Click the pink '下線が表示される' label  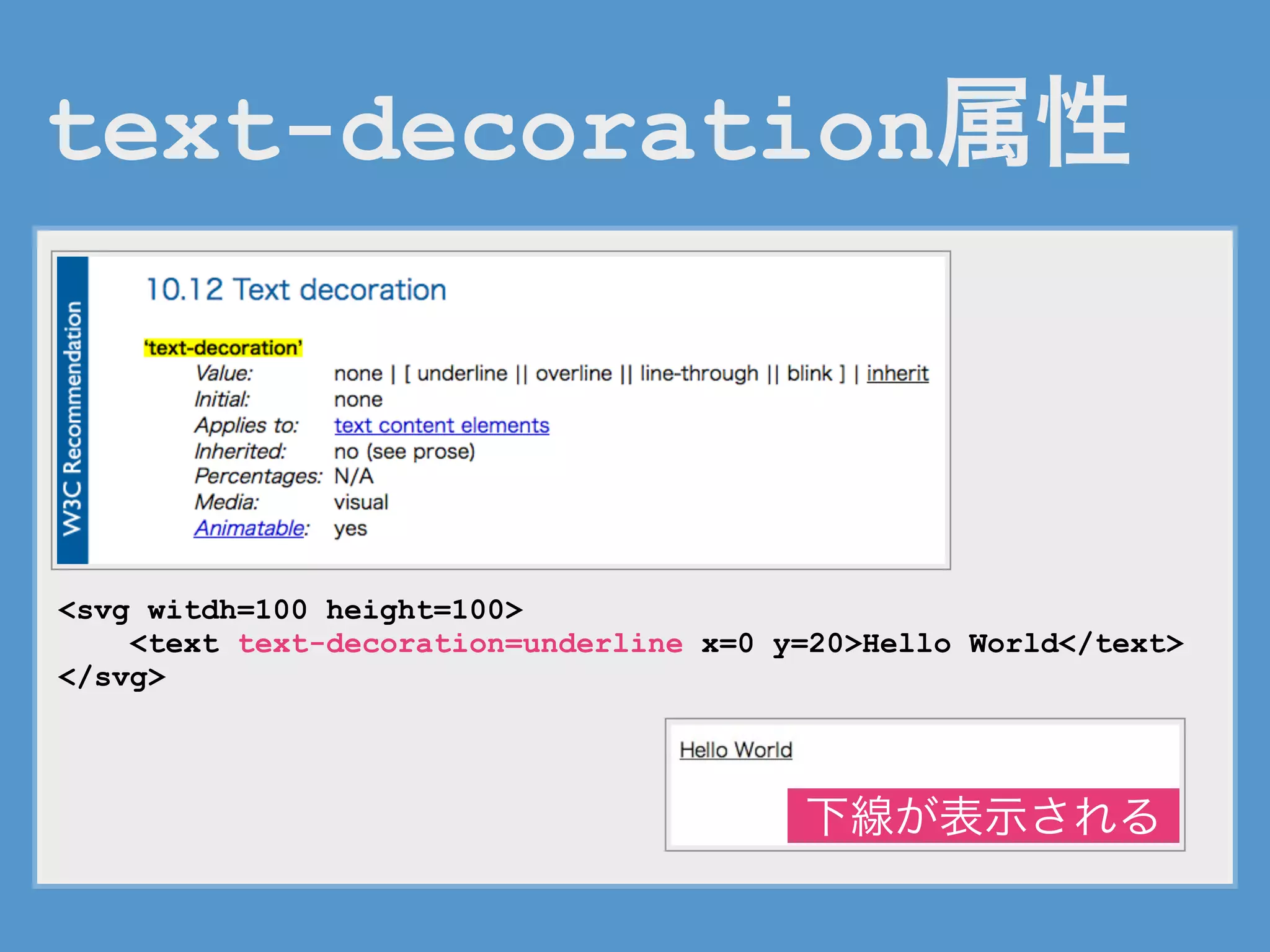tap(983, 816)
